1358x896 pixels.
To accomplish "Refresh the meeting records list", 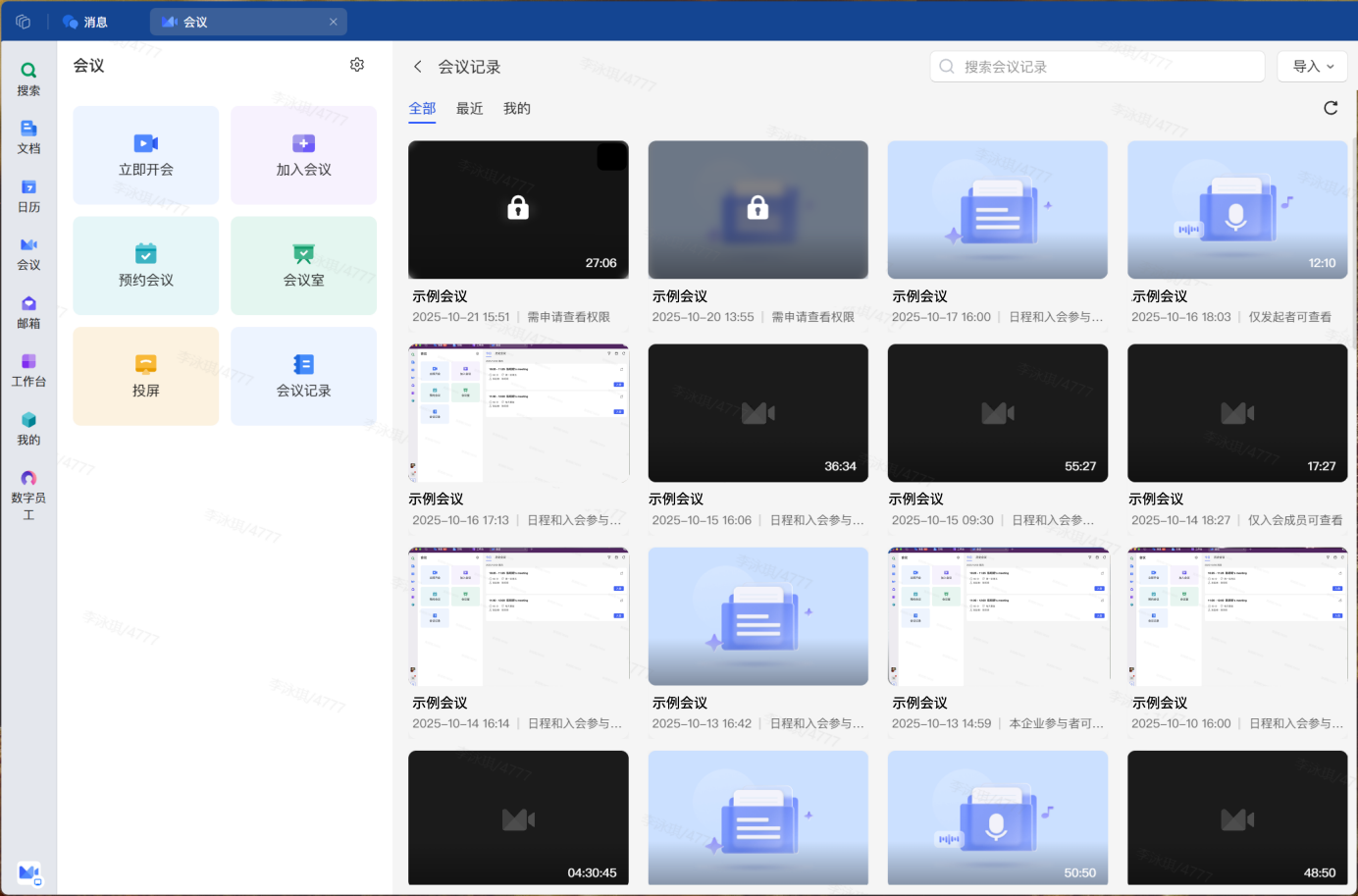I will (1331, 108).
